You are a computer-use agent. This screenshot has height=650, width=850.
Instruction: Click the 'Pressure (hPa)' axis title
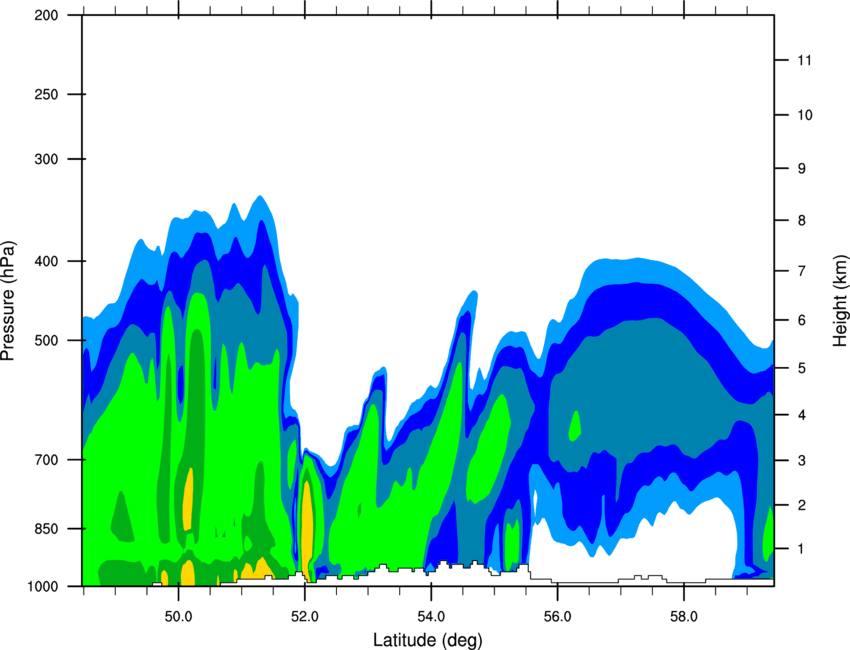tap(8, 301)
